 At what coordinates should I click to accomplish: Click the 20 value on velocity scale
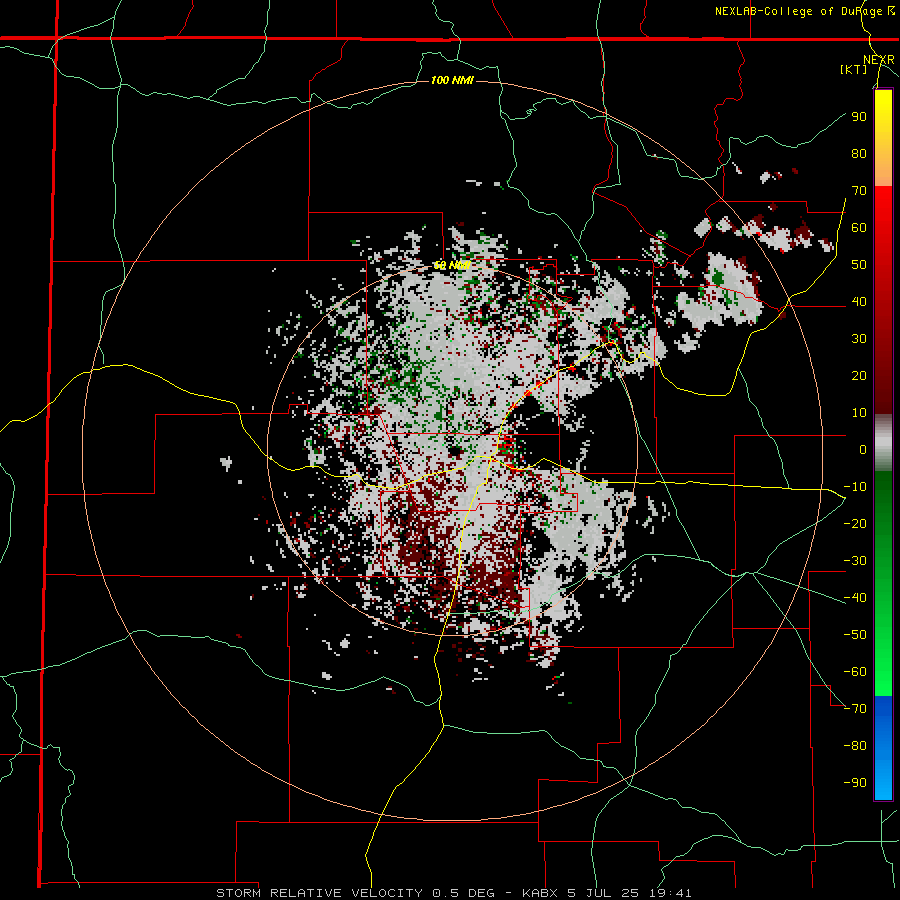pyautogui.click(x=859, y=375)
